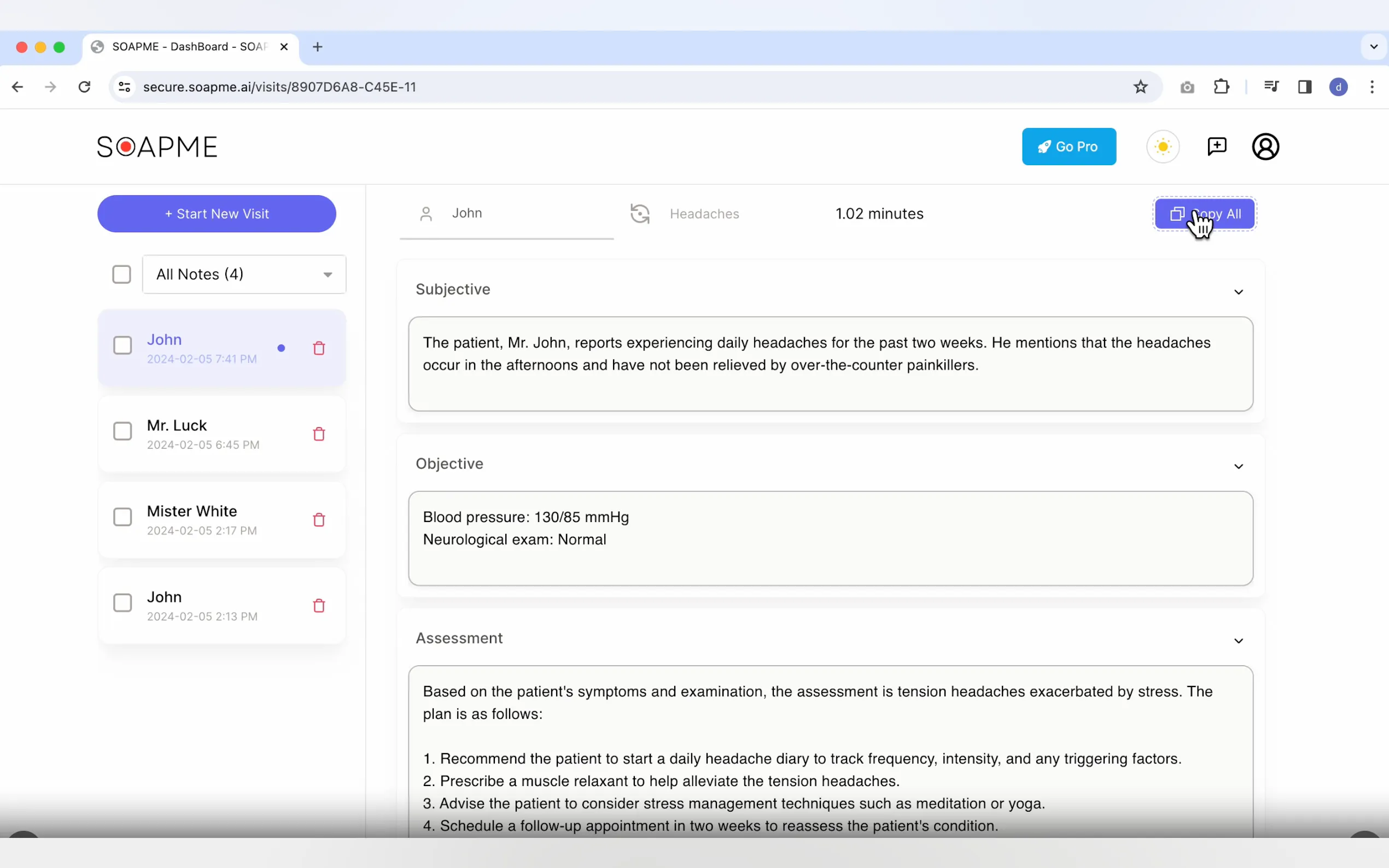1389x868 pixels.
Task: Select the Mister White note checkbox
Action: click(x=122, y=517)
